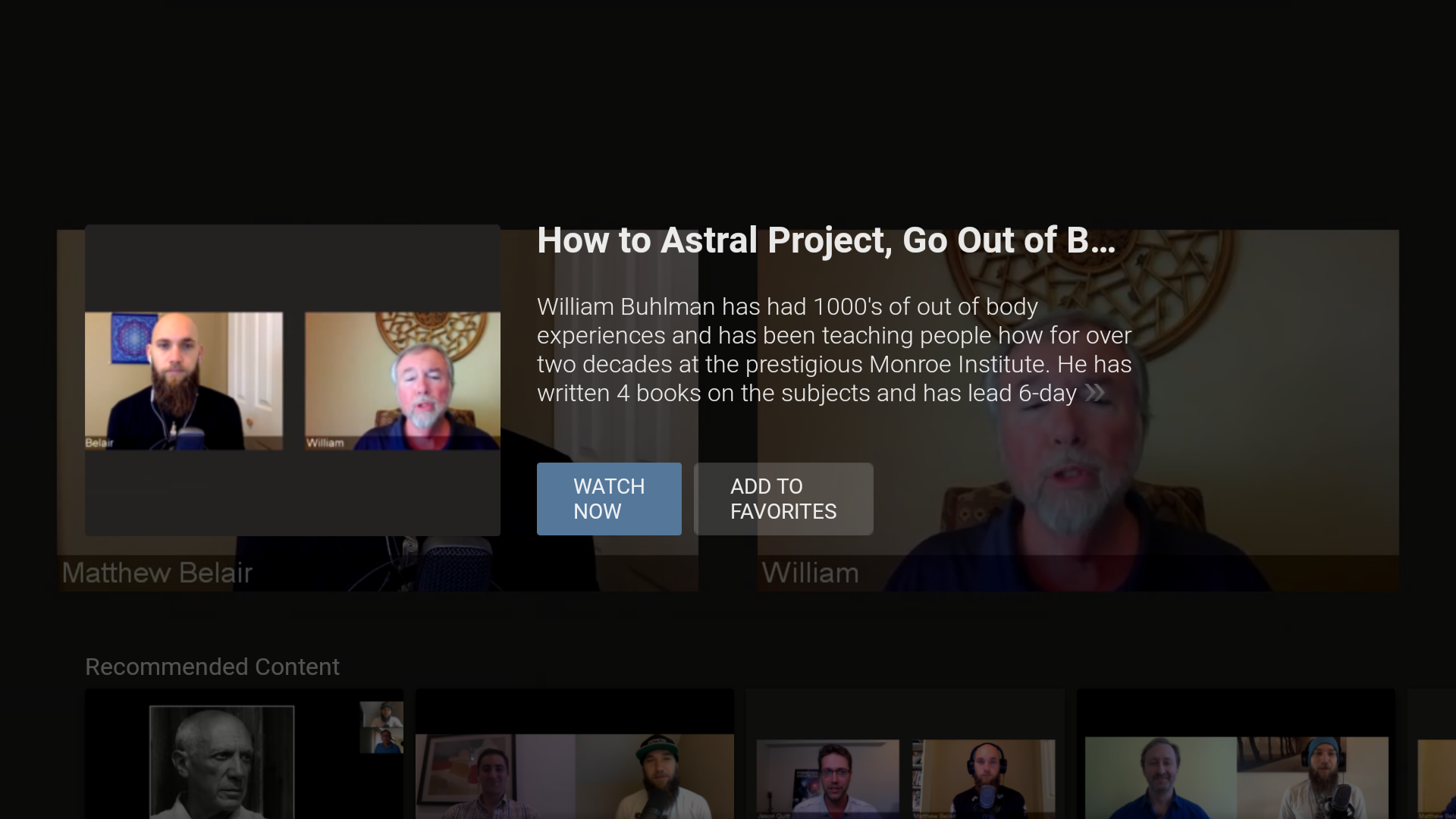
Task: Click the "William" name label
Action: pyautogui.click(x=809, y=573)
